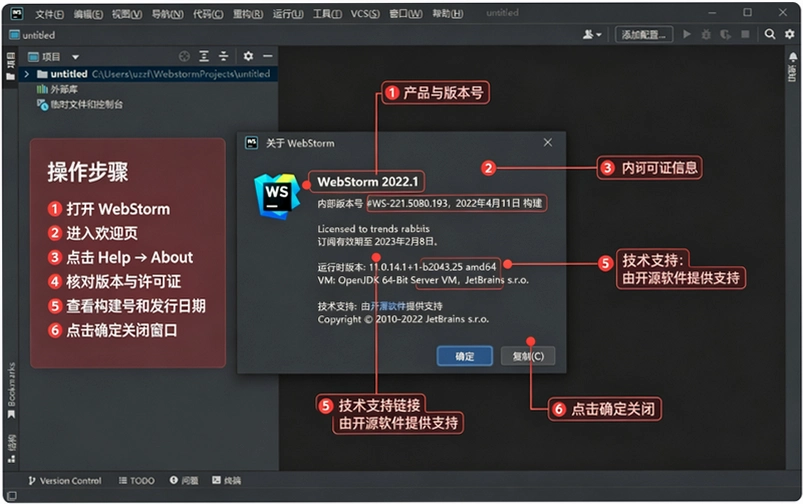803x504 pixels.
Task: Click the 添加配置 button
Action: pos(644,34)
